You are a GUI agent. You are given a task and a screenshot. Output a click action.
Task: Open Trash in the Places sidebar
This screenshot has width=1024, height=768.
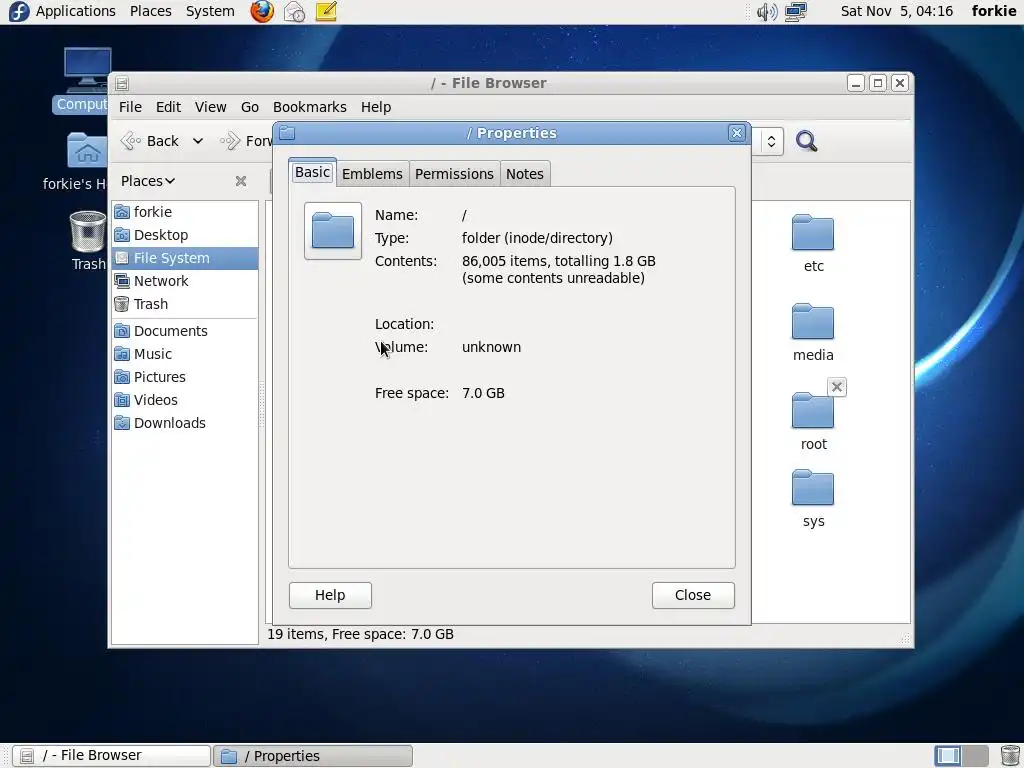[x=185, y=304]
